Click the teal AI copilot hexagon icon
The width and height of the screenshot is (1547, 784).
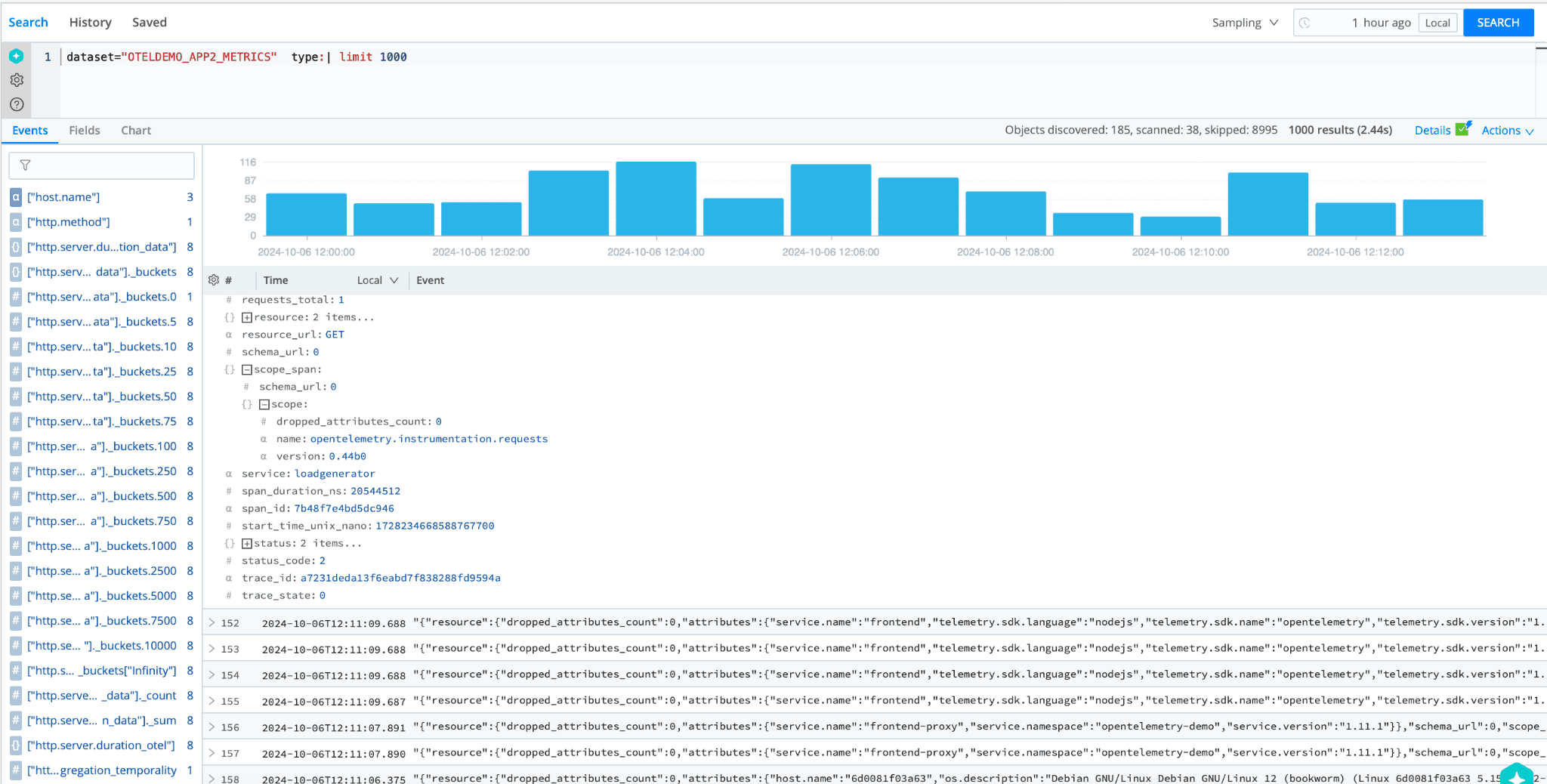point(16,56)
